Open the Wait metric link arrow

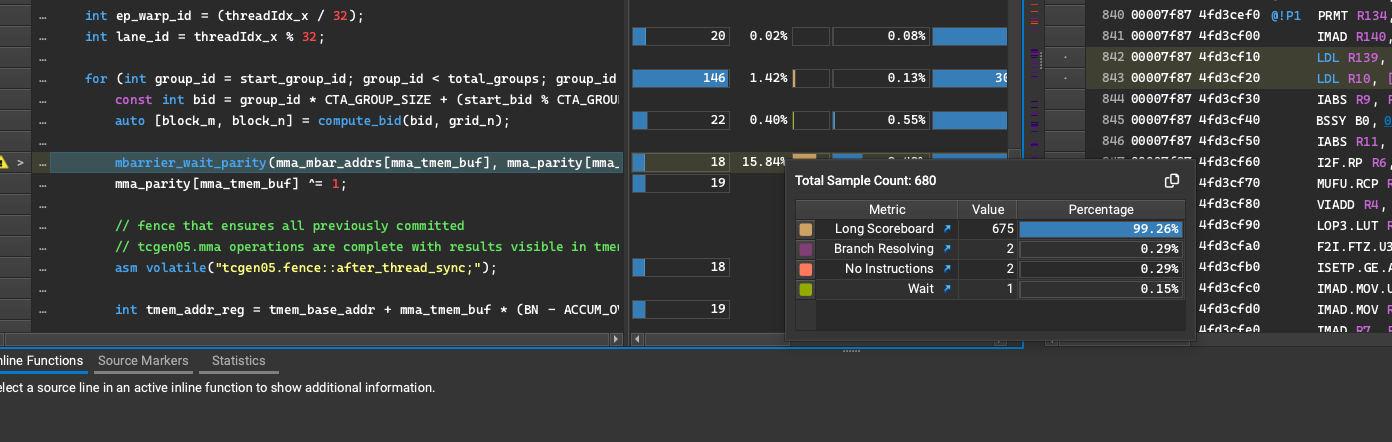tap(946, 289)
